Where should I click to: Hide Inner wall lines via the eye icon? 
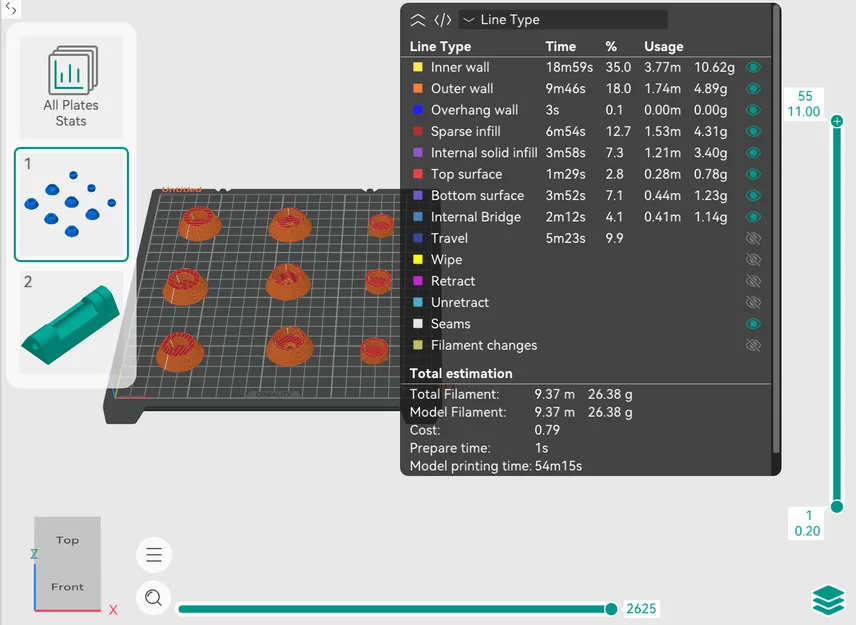(x=753, y=67)
